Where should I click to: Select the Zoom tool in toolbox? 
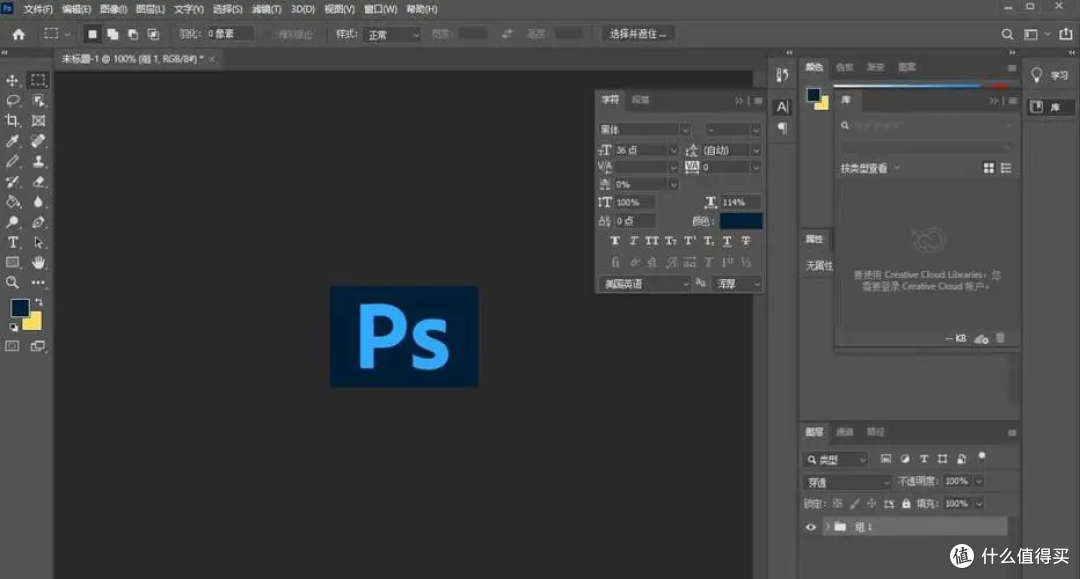click(12, 282)
